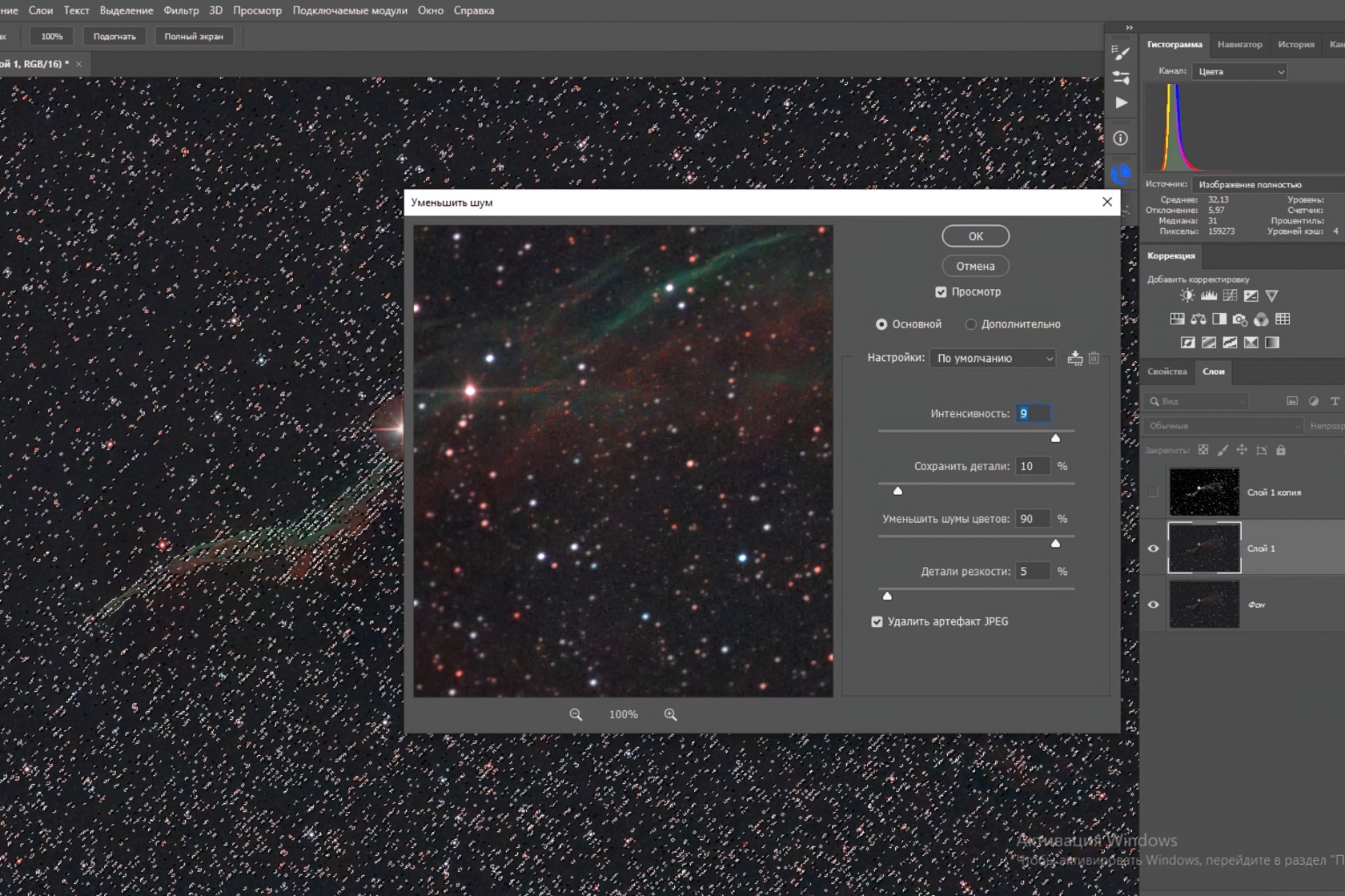Switch to the Навигатор tab

pyautogui.click(x=1239, y=45)
